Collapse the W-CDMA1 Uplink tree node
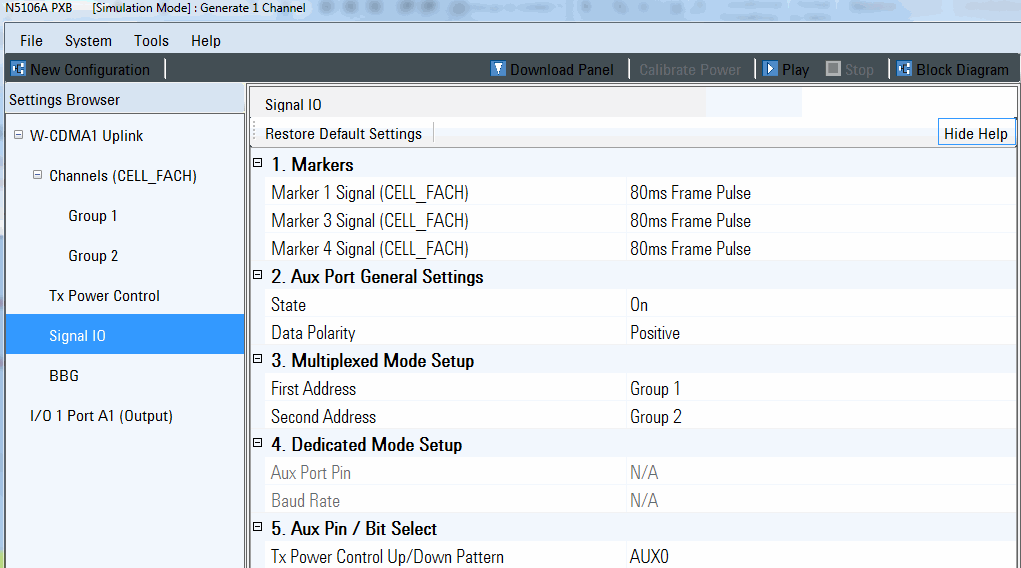The width and height of the screenshot is (1021, 568). (18, 135)
